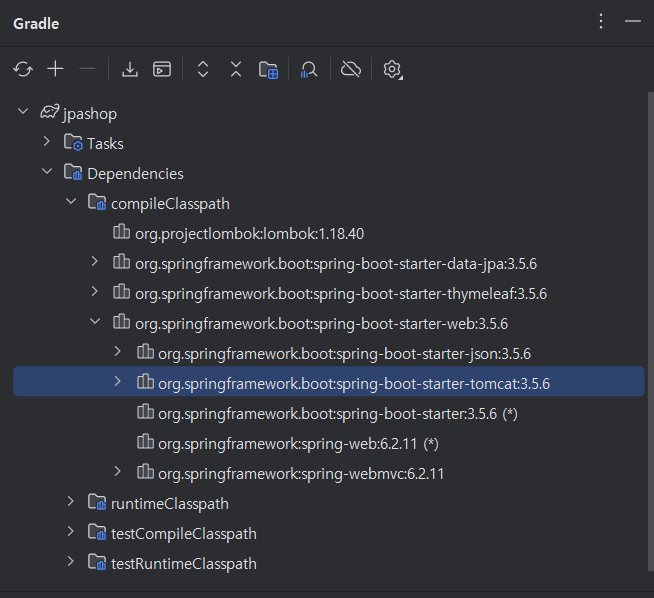
Task: Select the testRuntimeClasspath configuration
Action: (183, 563)
